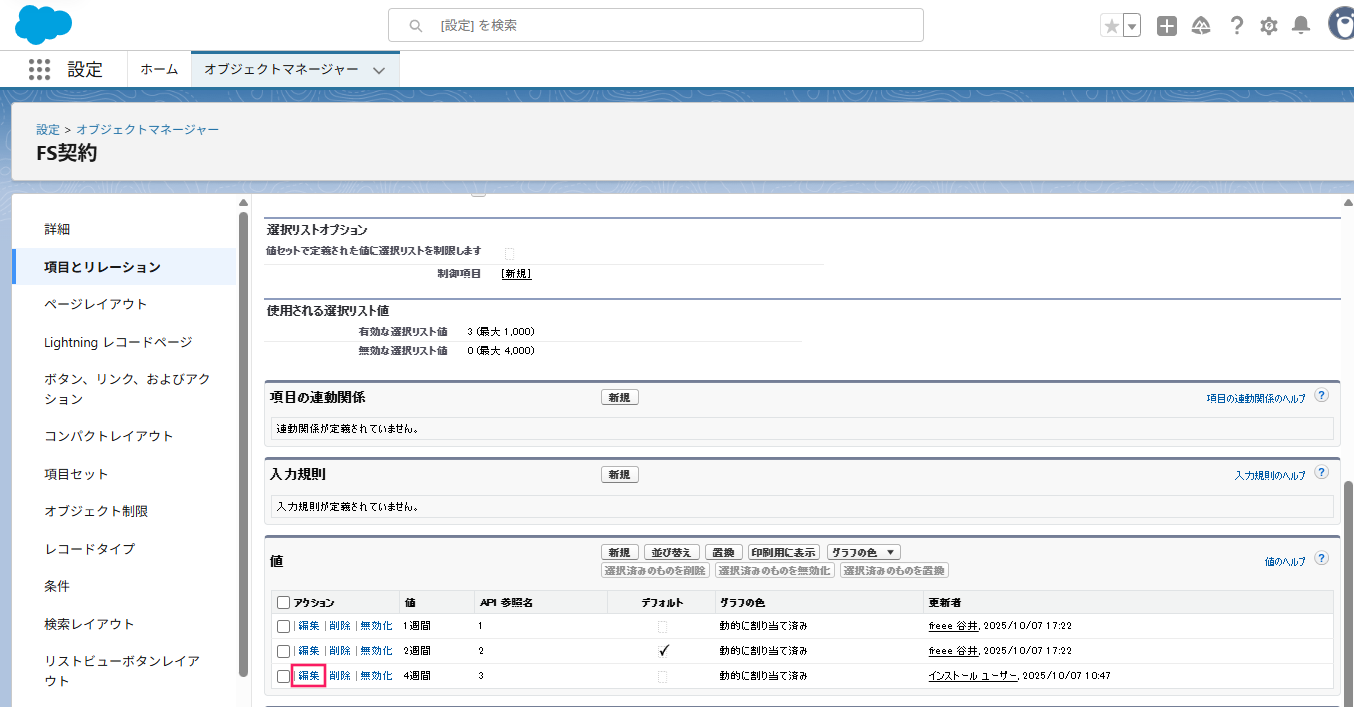Click the 選択済みのものを削除 button
The image size is (1354, 707).
[655, 570]
